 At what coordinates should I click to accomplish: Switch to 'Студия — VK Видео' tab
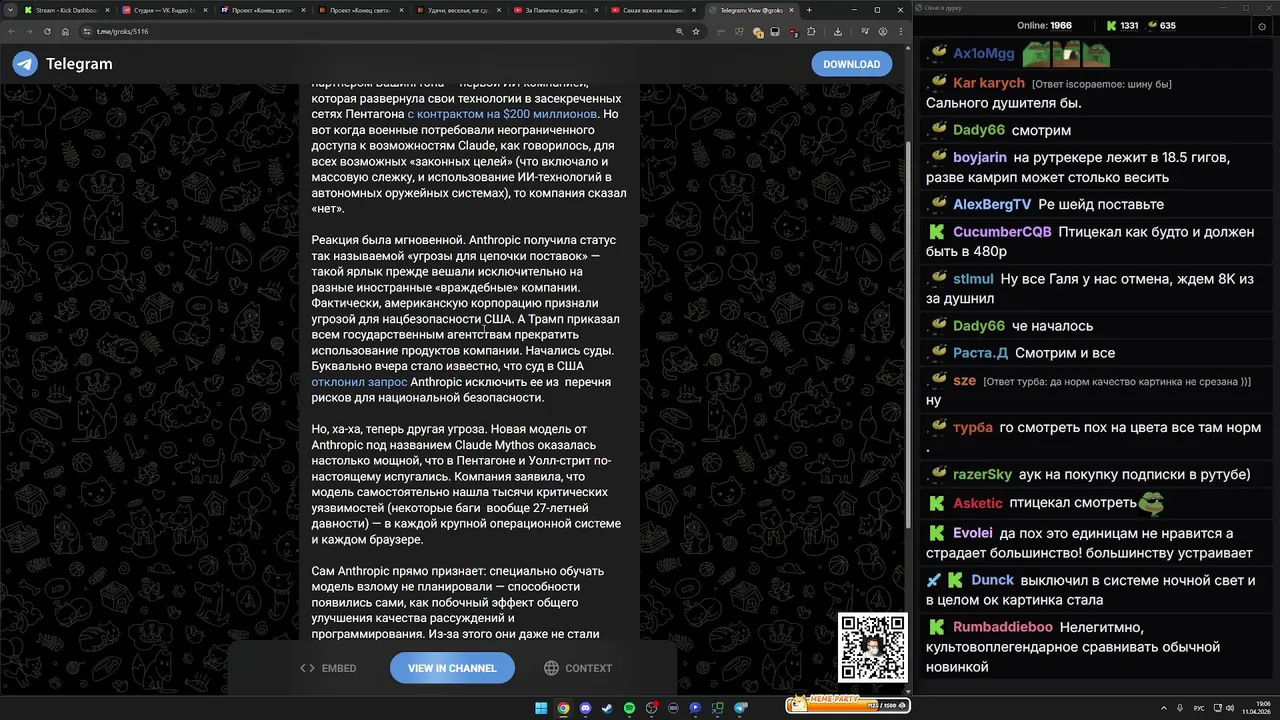(x=163, y=10)
